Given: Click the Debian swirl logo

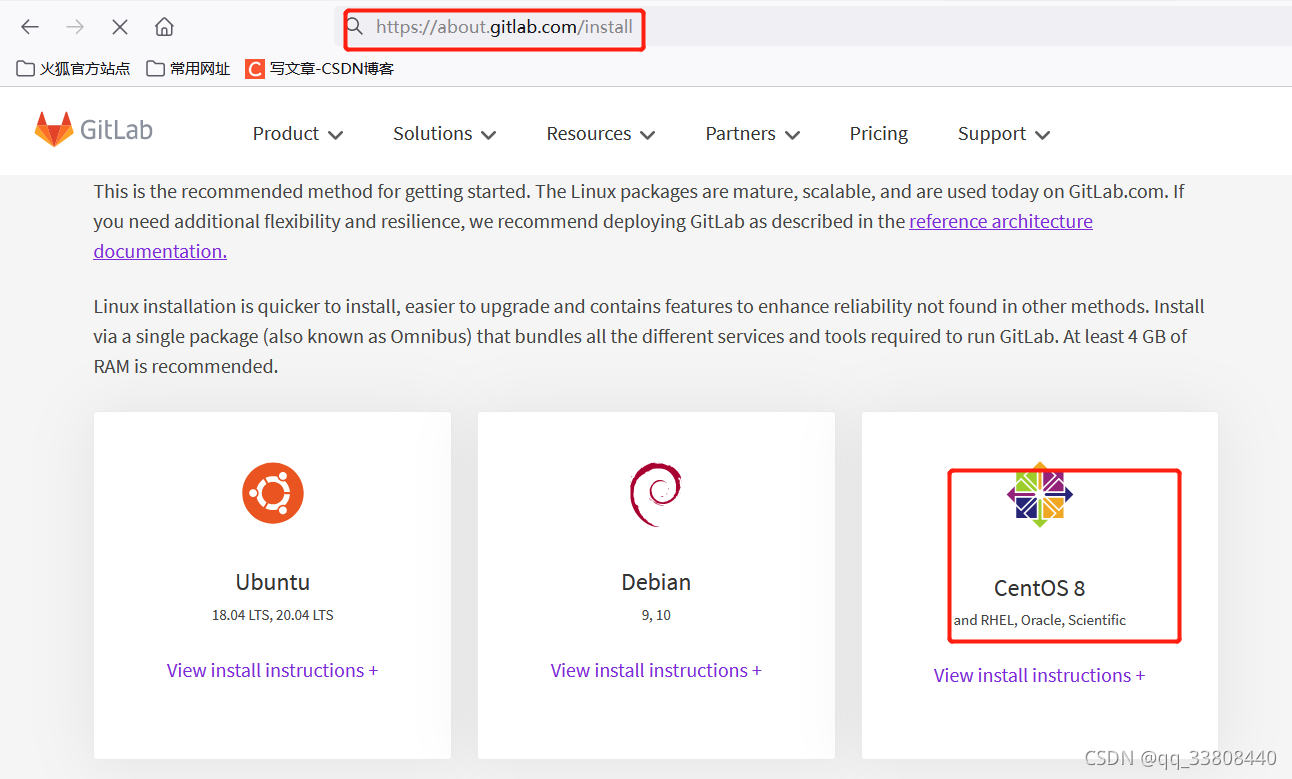Looking at the screenshot, I should 656,493.
